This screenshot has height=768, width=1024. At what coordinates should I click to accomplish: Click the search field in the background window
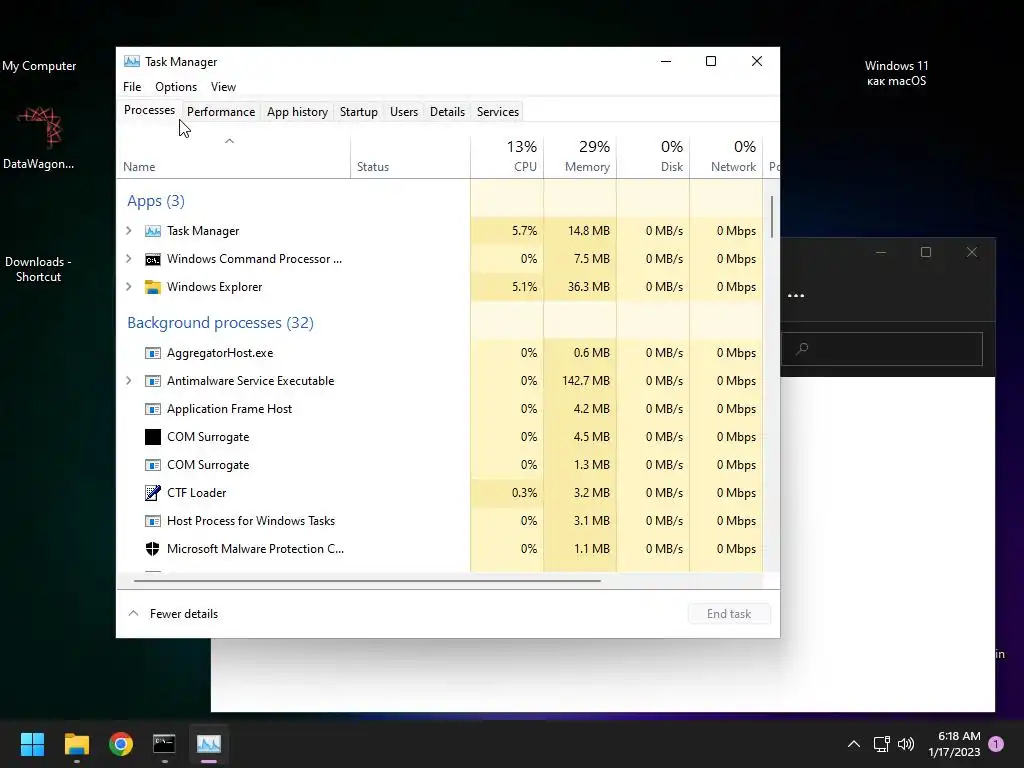click(x=882, y=349)
